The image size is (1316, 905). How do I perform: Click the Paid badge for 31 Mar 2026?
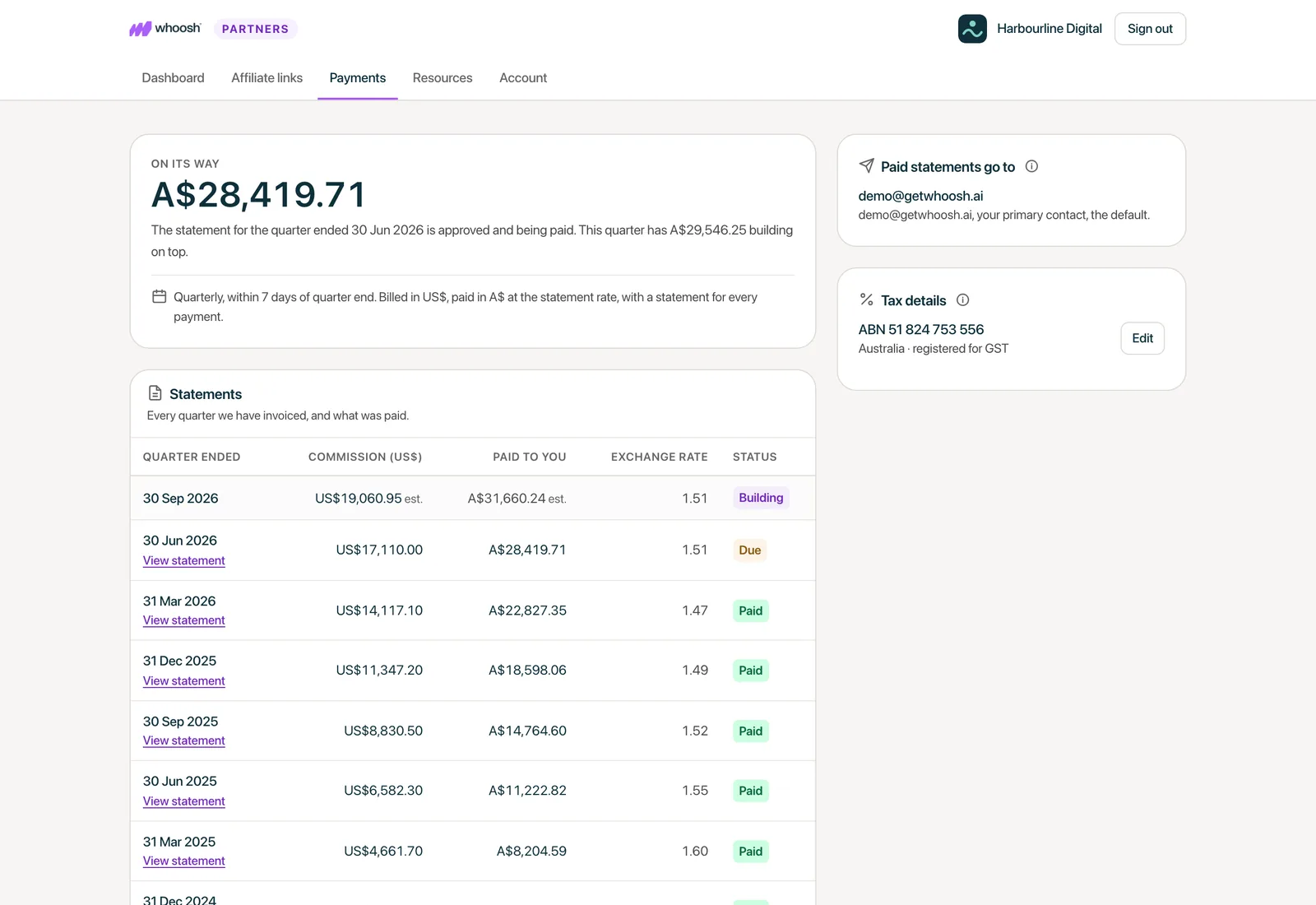751,610
